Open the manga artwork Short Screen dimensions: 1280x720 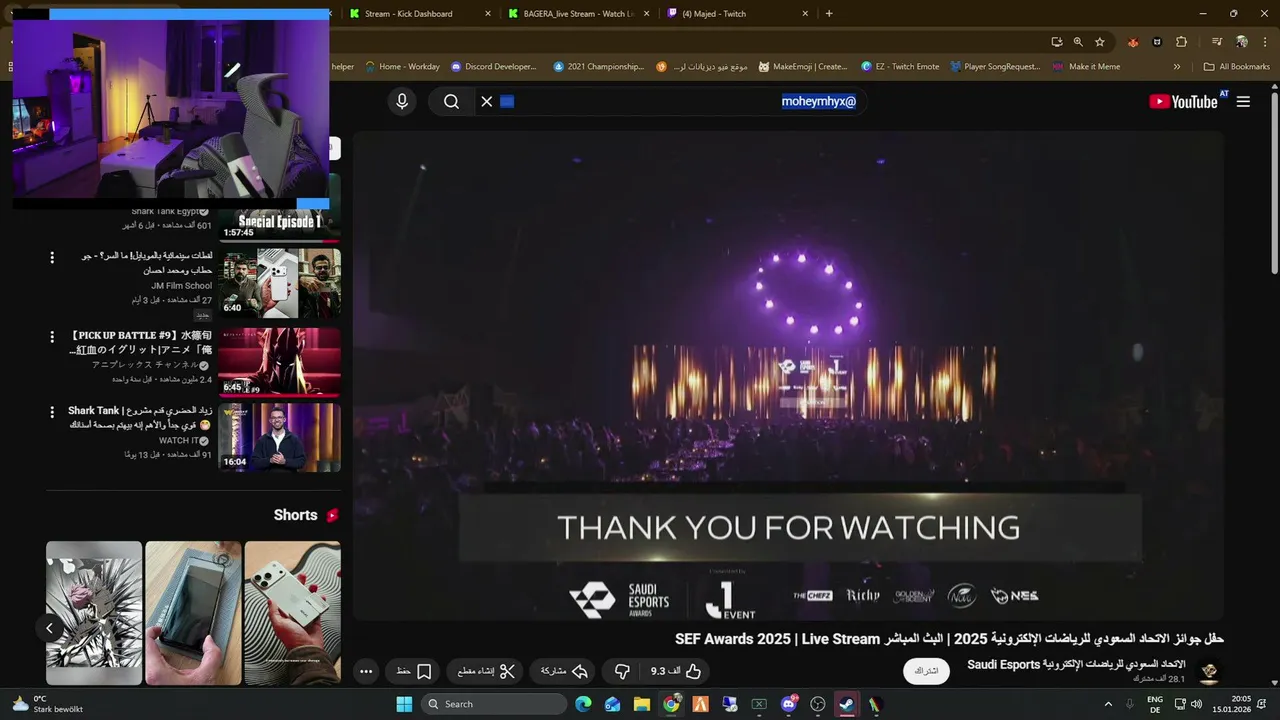coord(94,613)
